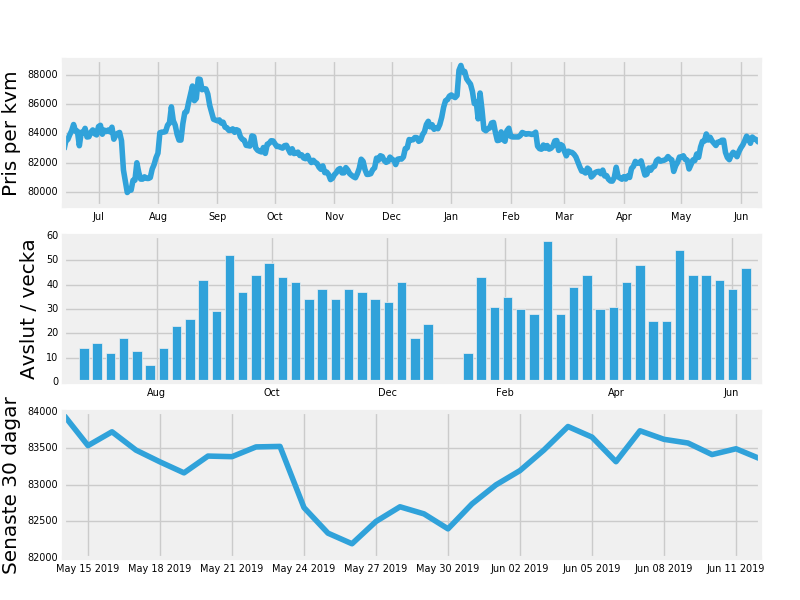Click the 'Jun 08 2019' date label
Screen dimensions: 800x600
(663, 568)
